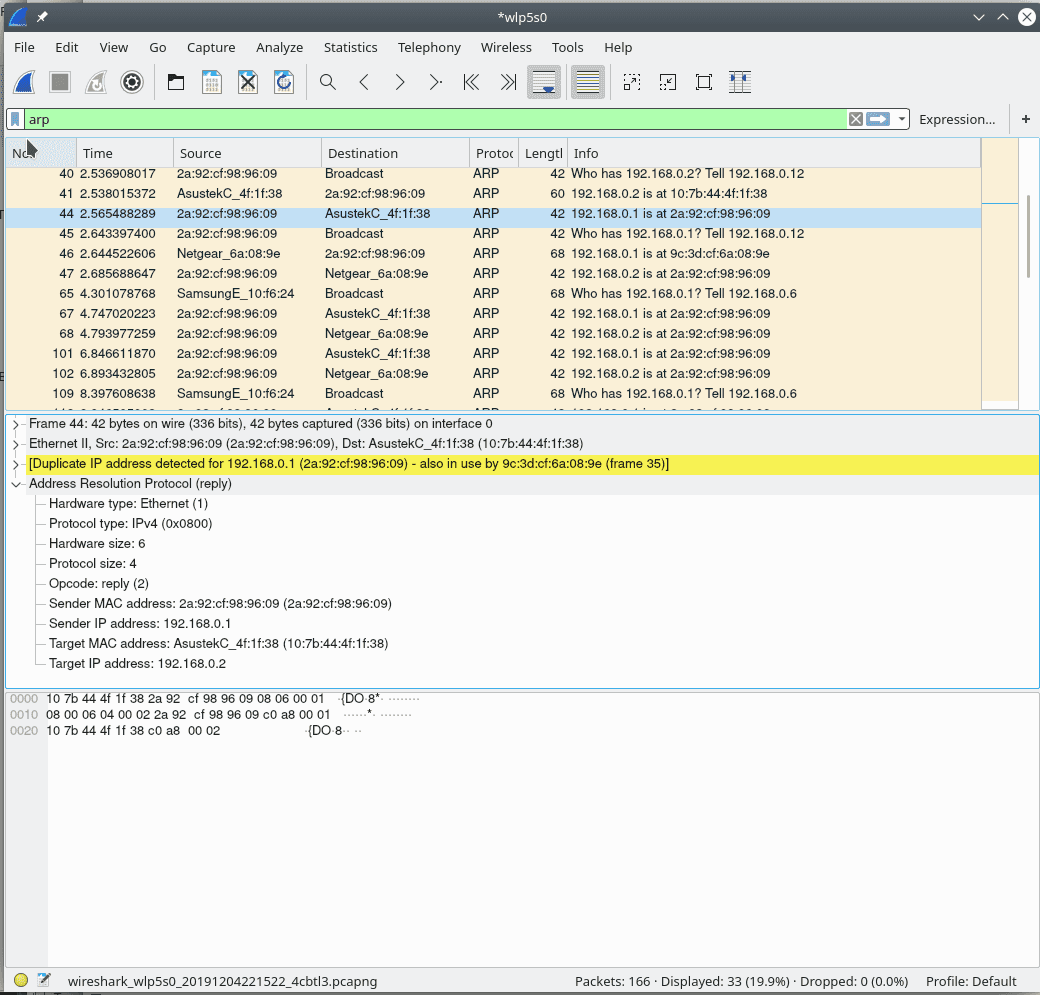Open the Tools menu
This screenshot has width=1040, height=995.
568,47
